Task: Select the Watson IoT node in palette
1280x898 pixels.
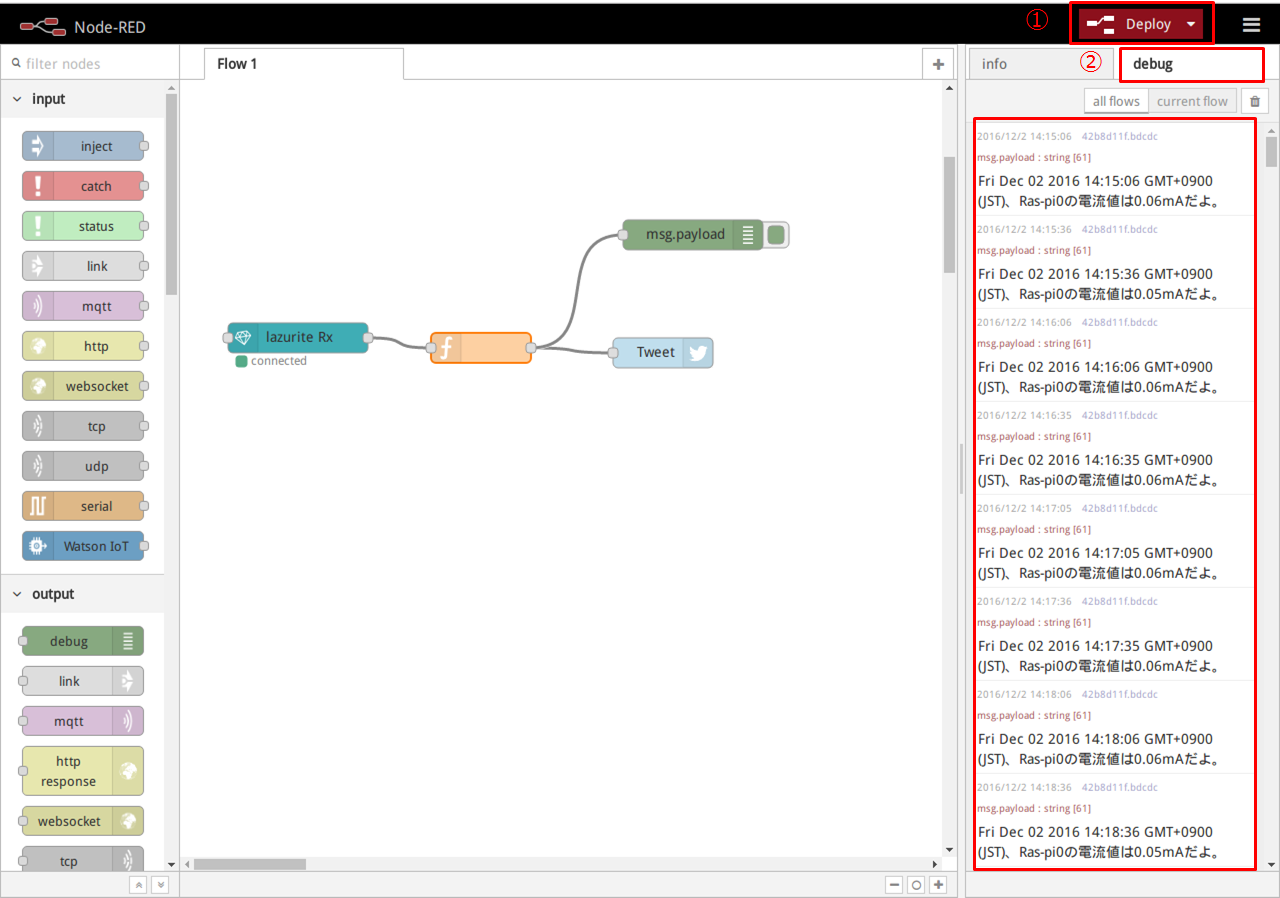Action: (x=83, y=546)
